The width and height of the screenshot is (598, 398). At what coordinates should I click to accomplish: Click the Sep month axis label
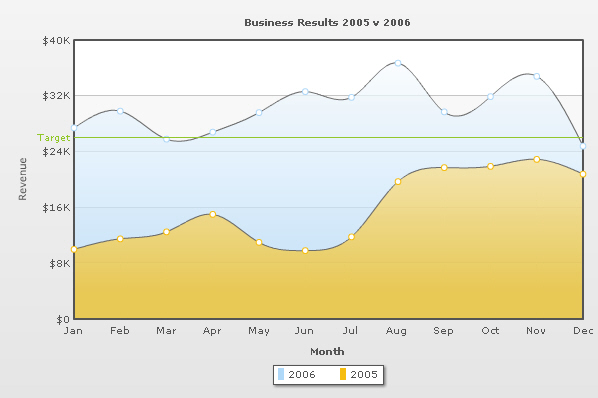[x=443, y=331]
